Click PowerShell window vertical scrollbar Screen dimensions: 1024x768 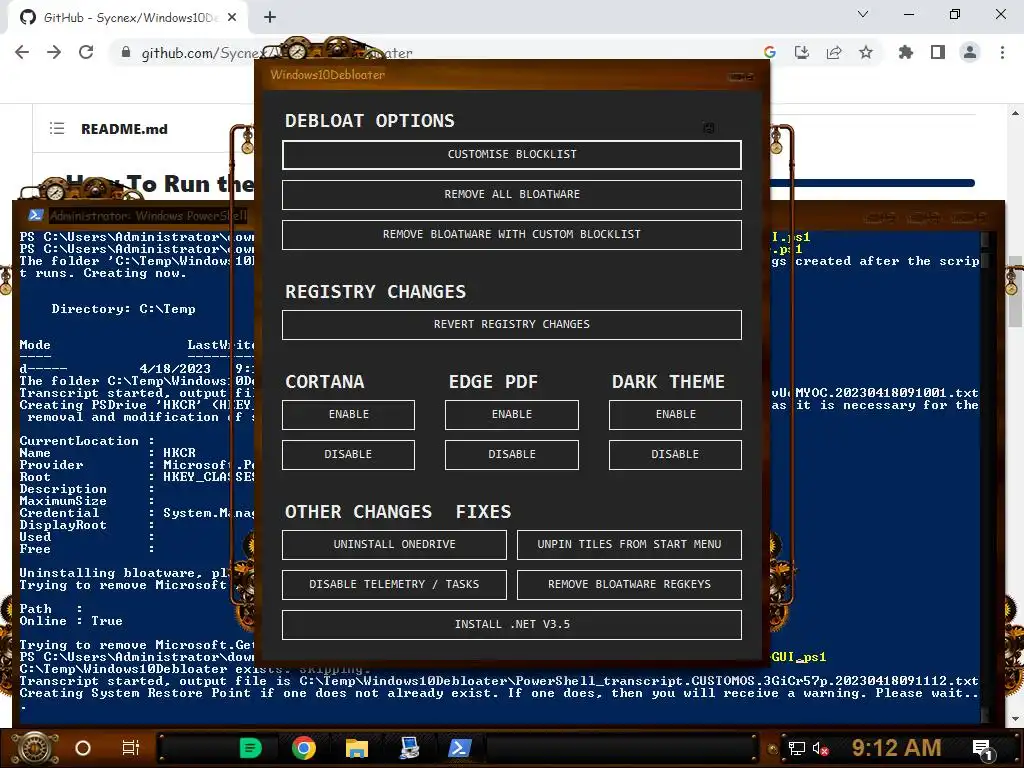click(986, 477)
